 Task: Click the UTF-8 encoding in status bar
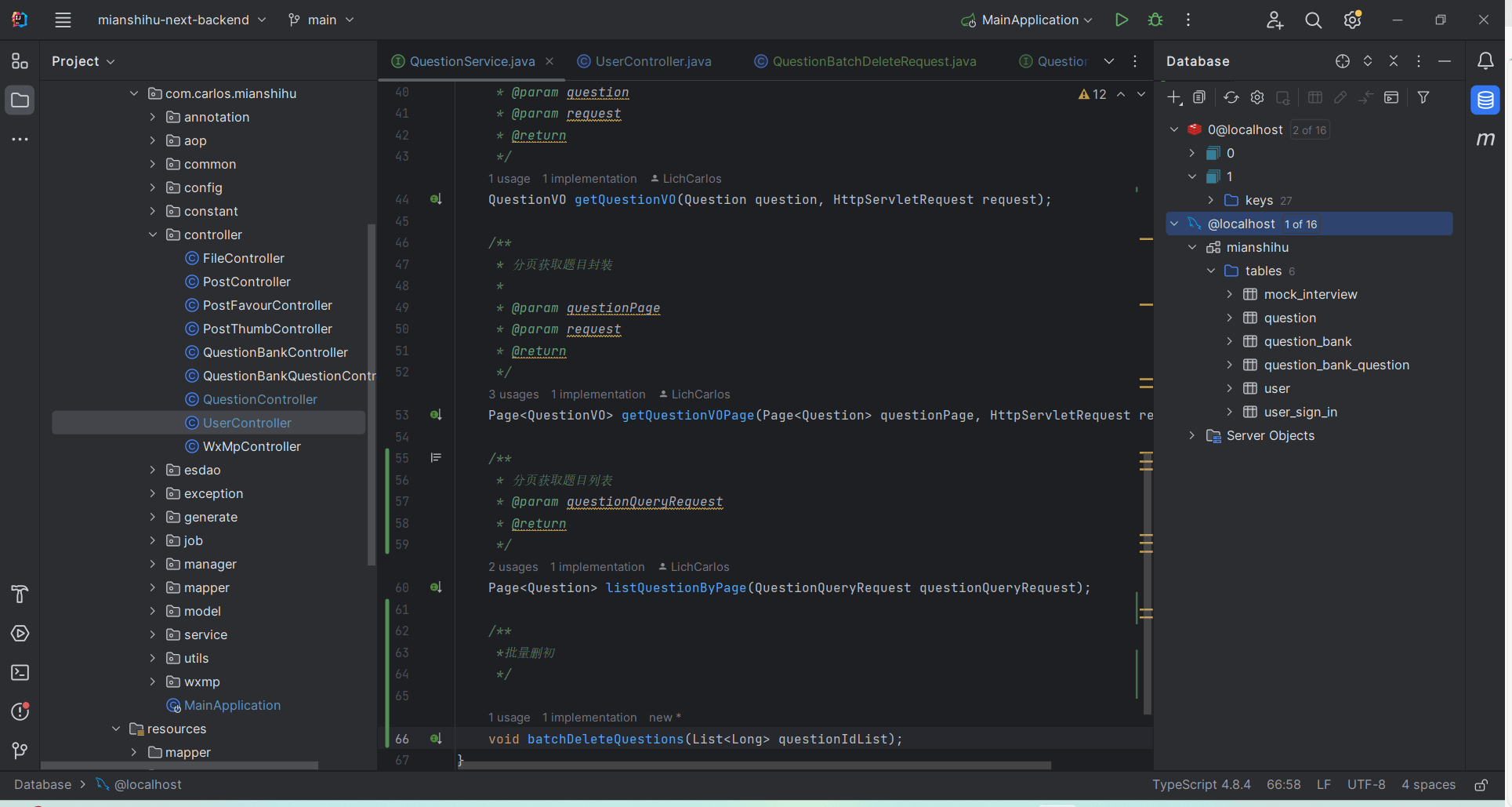click(x=1365, y=785)
